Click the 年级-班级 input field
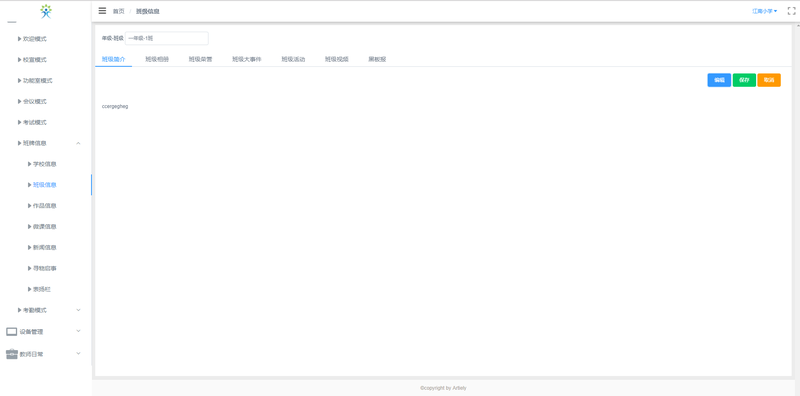The image size is (800, 396). click(x=167, y=38)
